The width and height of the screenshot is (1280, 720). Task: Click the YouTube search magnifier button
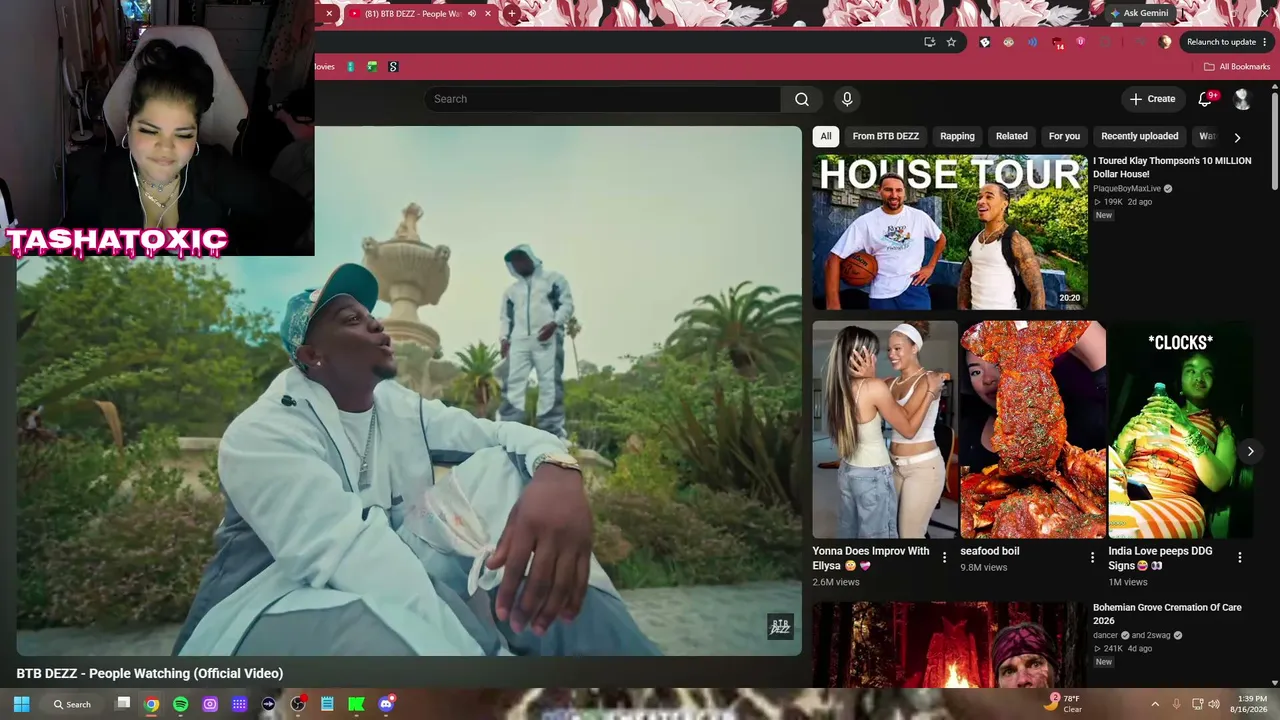(801, 99)
